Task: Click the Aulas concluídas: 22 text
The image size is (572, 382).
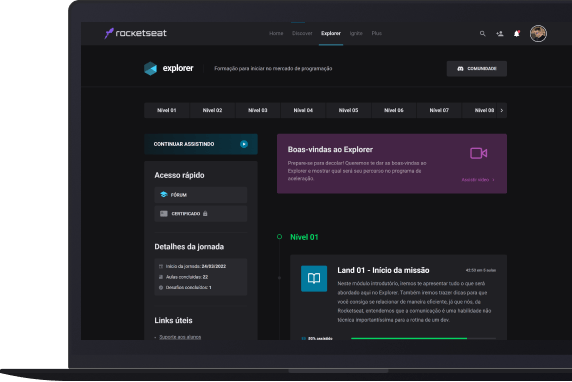Action: click(x=187, y=277)
